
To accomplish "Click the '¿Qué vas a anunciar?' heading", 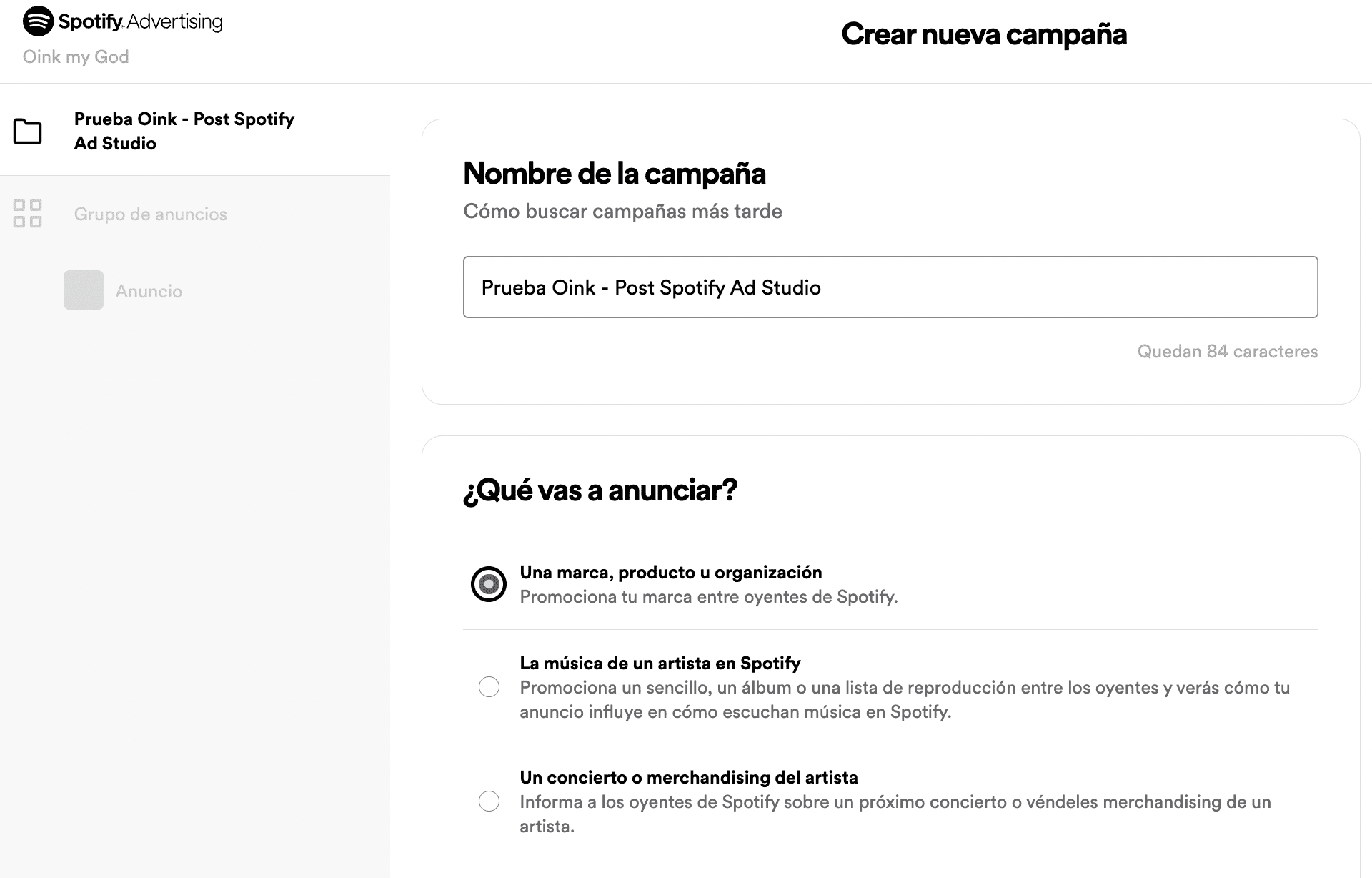I will pos(600,490).
